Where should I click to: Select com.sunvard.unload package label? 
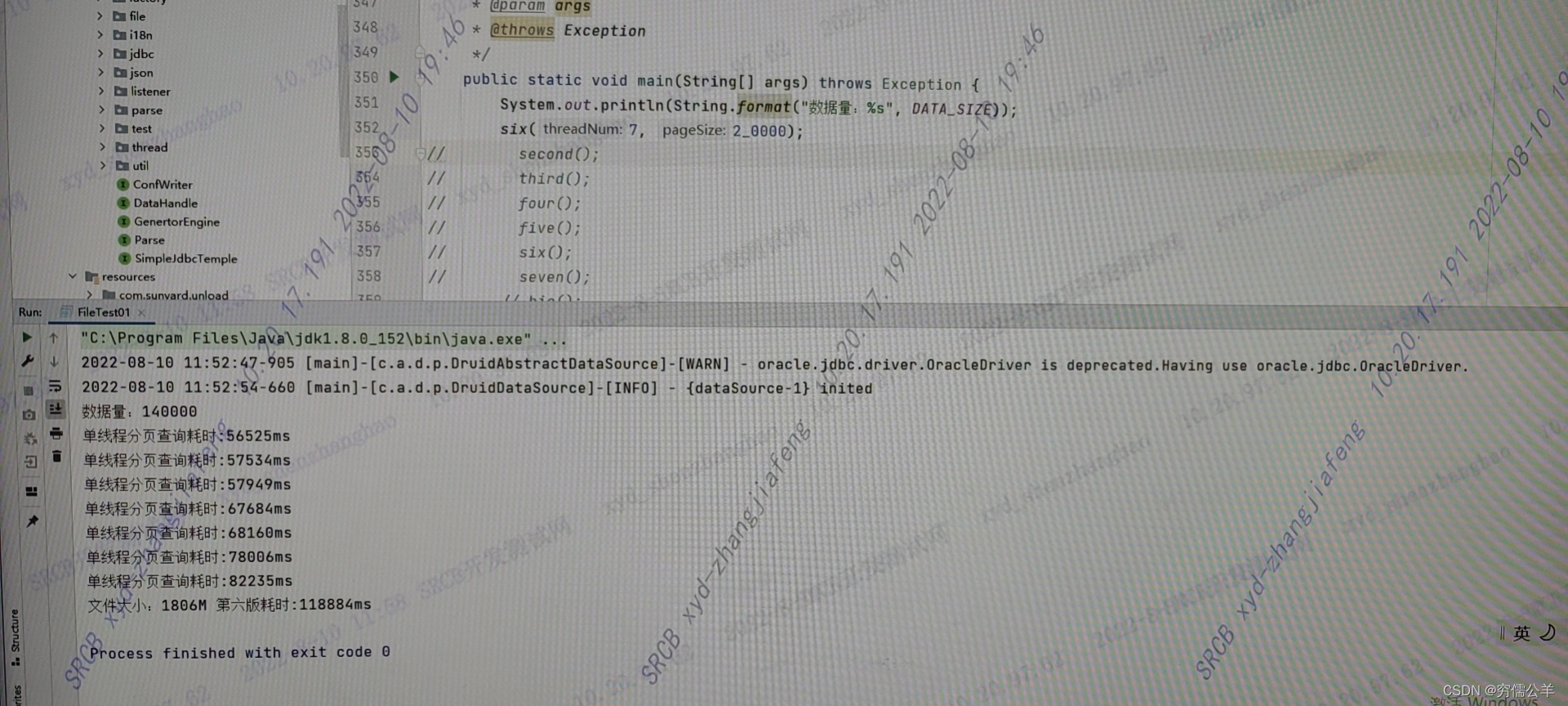tap(174, 295)
